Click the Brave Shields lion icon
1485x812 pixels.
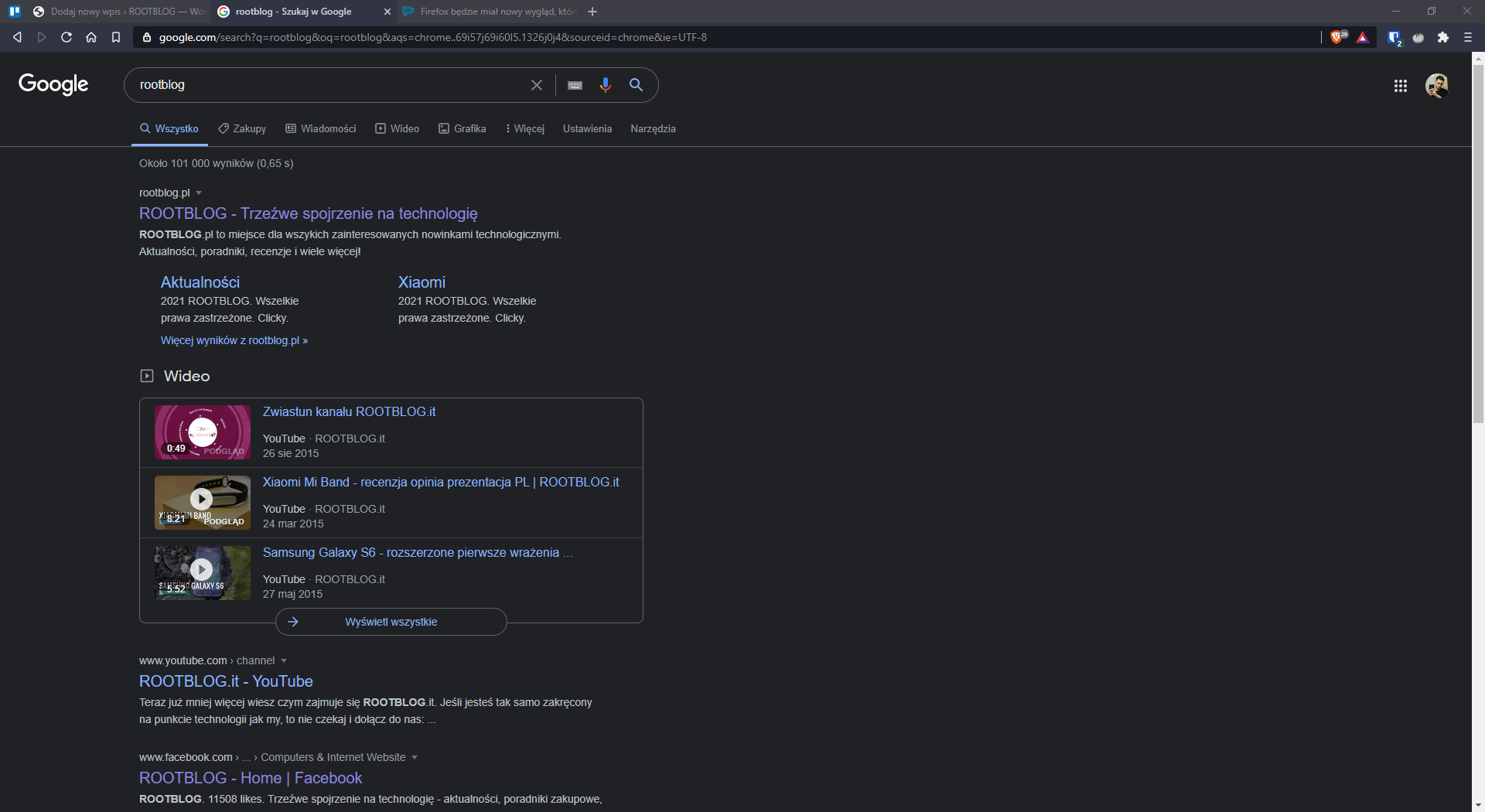(1336, 37)
